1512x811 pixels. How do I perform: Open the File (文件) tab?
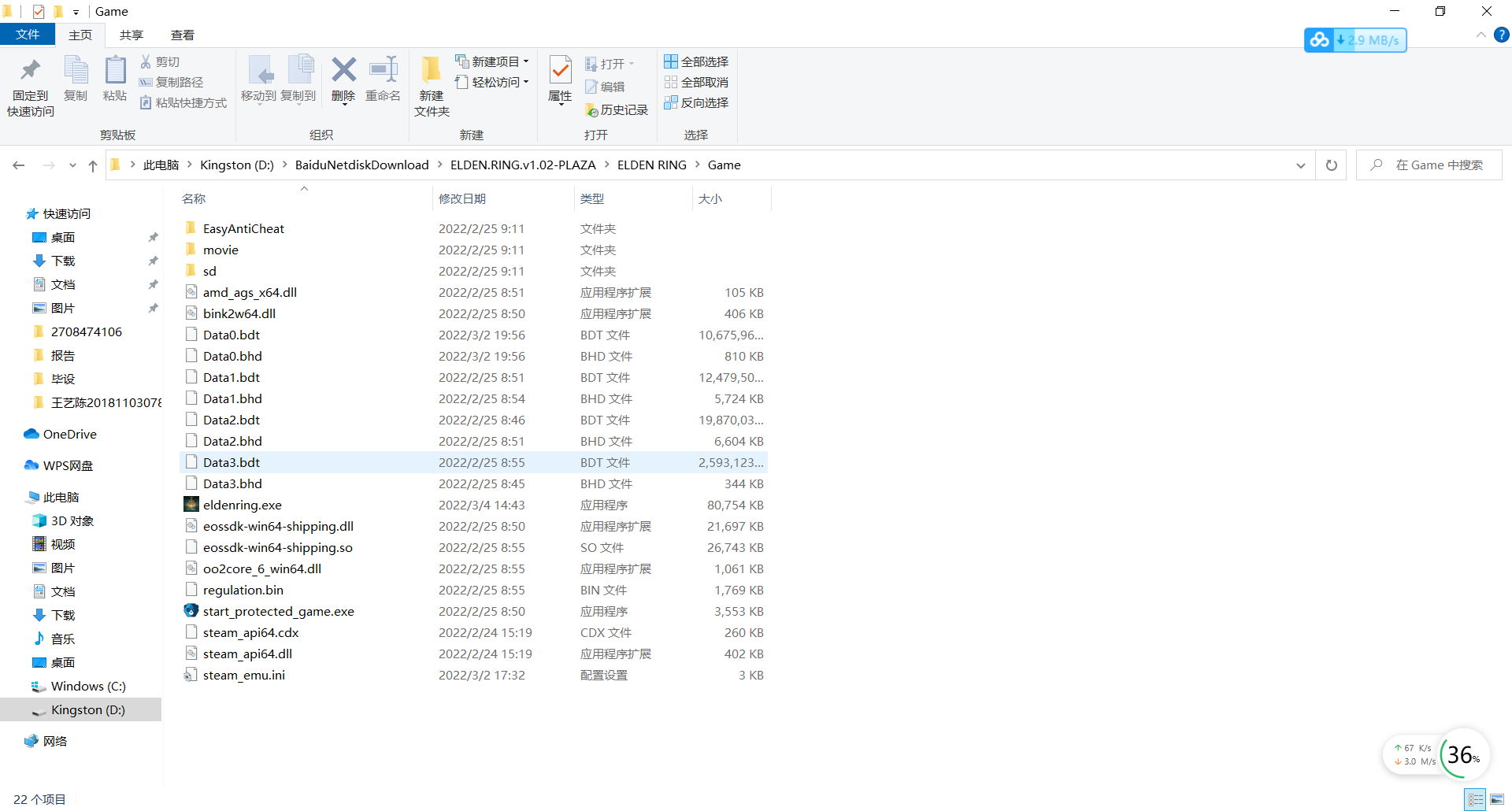tap(28, 35)
